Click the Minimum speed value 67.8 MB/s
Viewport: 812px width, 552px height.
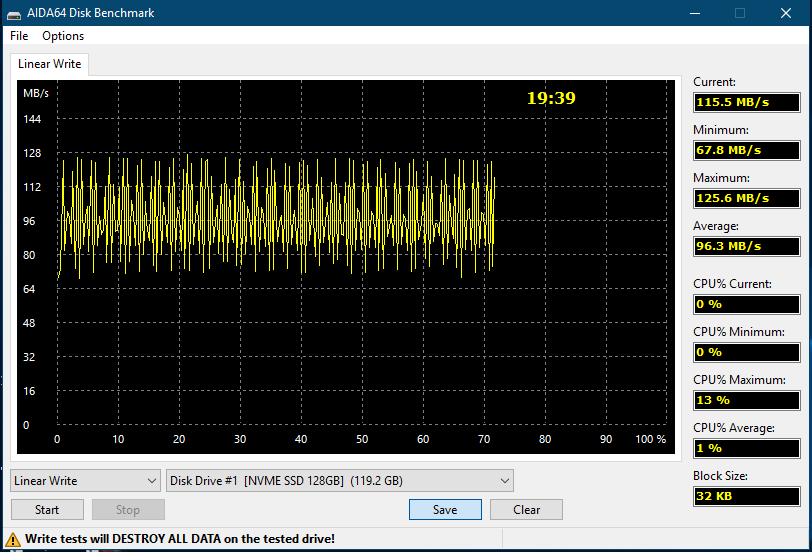(747, 150)
